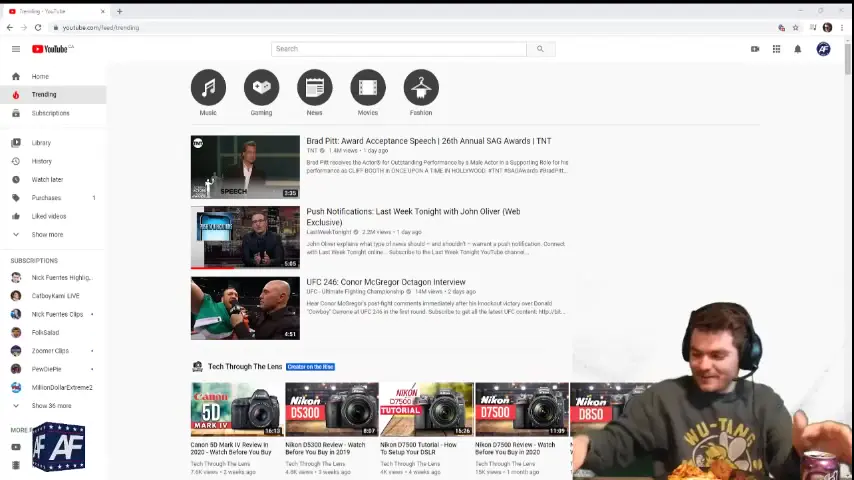Open the Fashion trending category

(x=421, y=88)
